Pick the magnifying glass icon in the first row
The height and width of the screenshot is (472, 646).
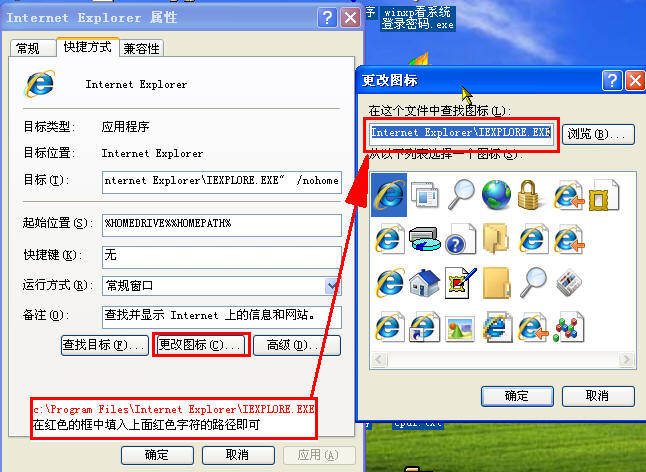(x=461, y=194)
